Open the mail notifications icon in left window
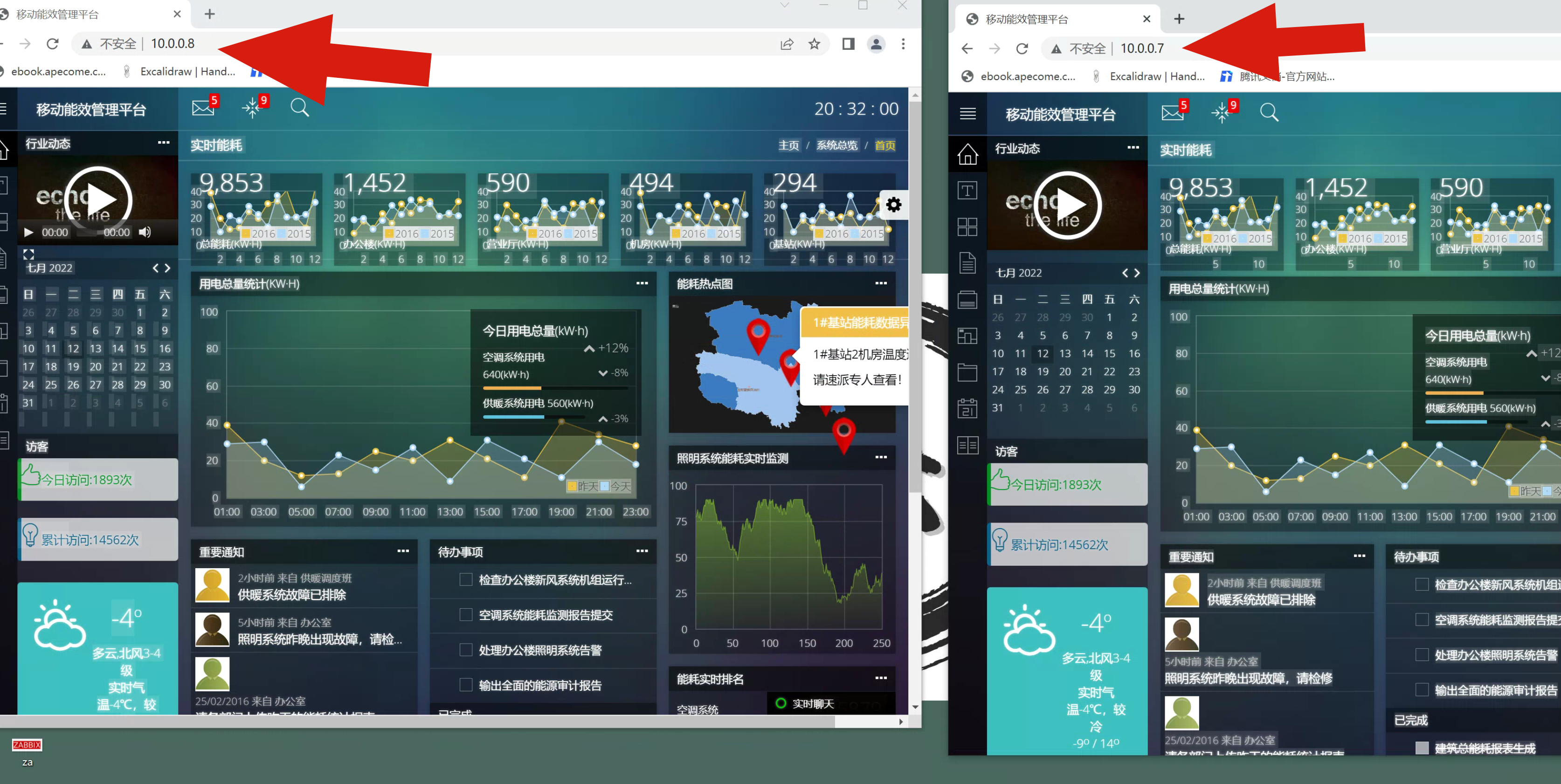The image size is (1561, 784). [203, 109]
